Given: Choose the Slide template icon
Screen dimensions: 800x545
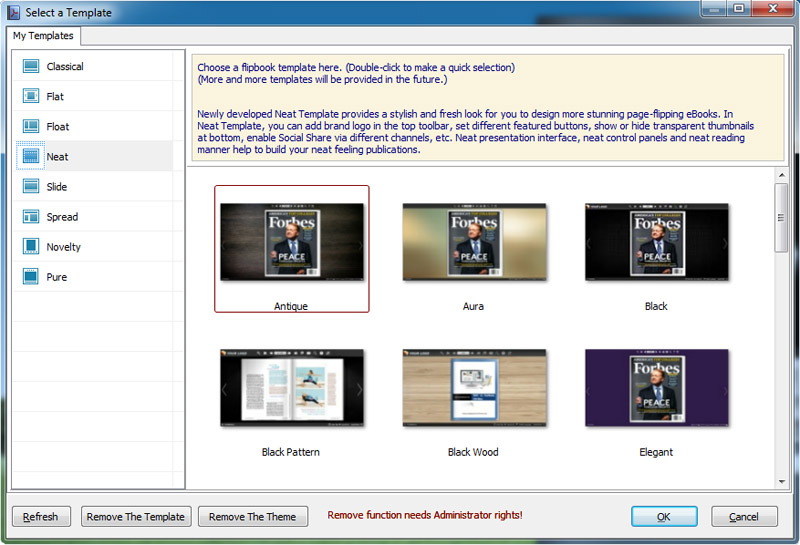Looking at the screenshot, I should click(x=30, y=186).
